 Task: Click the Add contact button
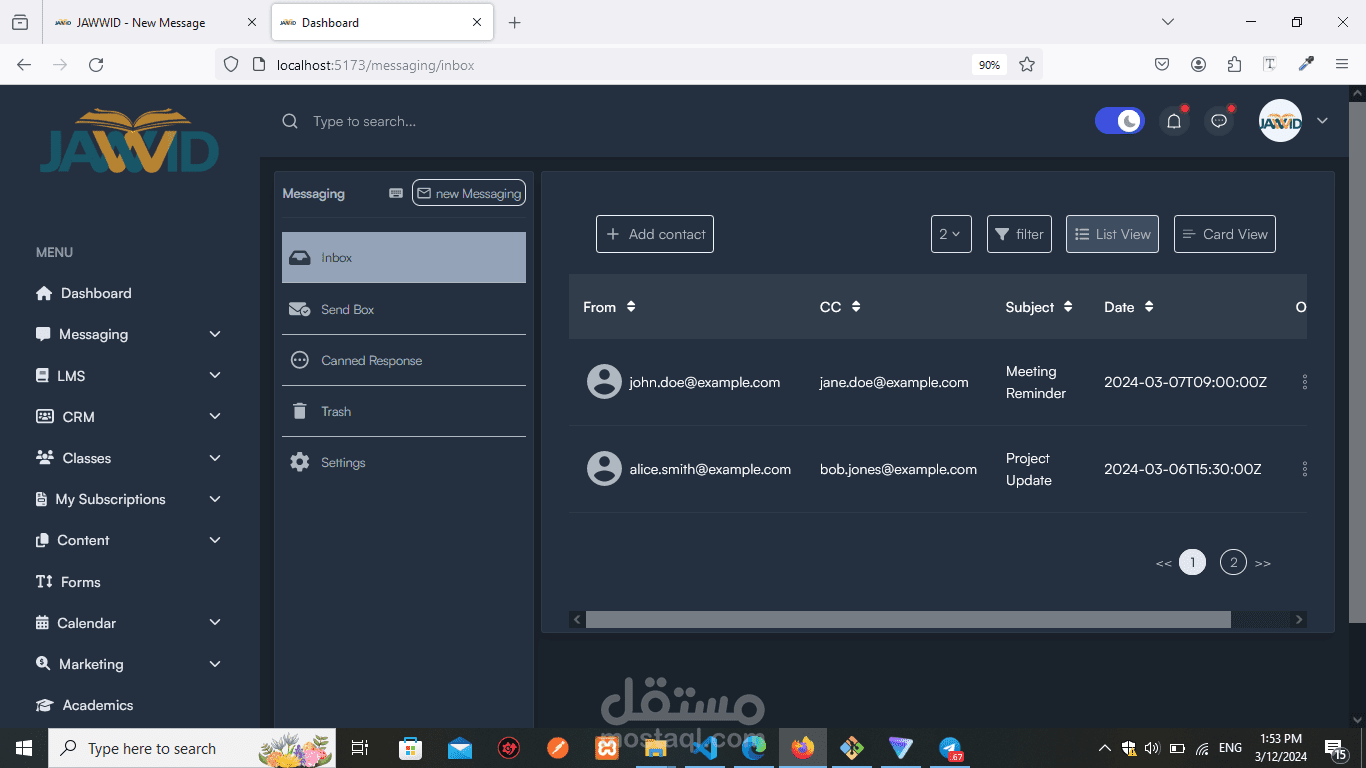(655, 234)
